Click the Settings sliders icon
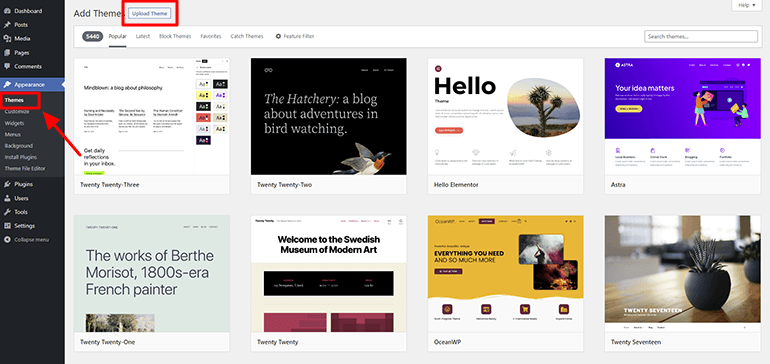This screenshot has width=770, height=364. pos(7,226)
